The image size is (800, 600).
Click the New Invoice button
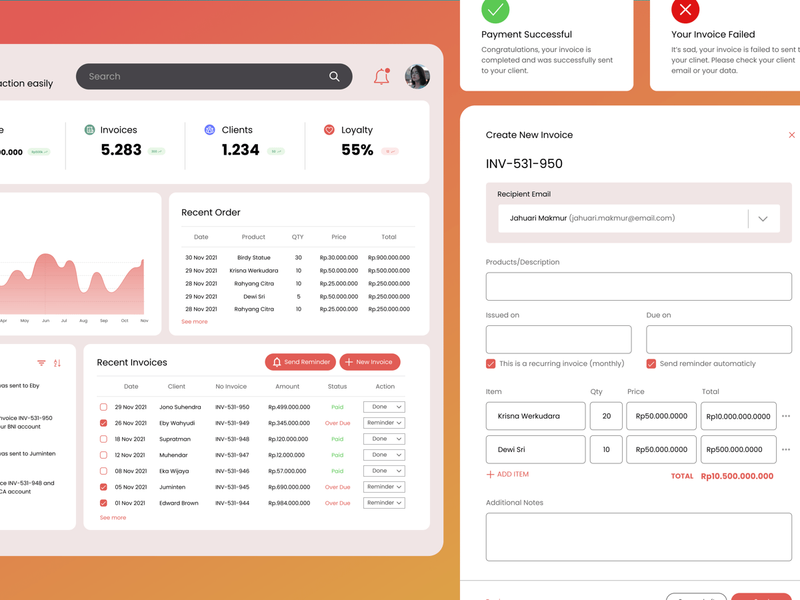(370, 362)
